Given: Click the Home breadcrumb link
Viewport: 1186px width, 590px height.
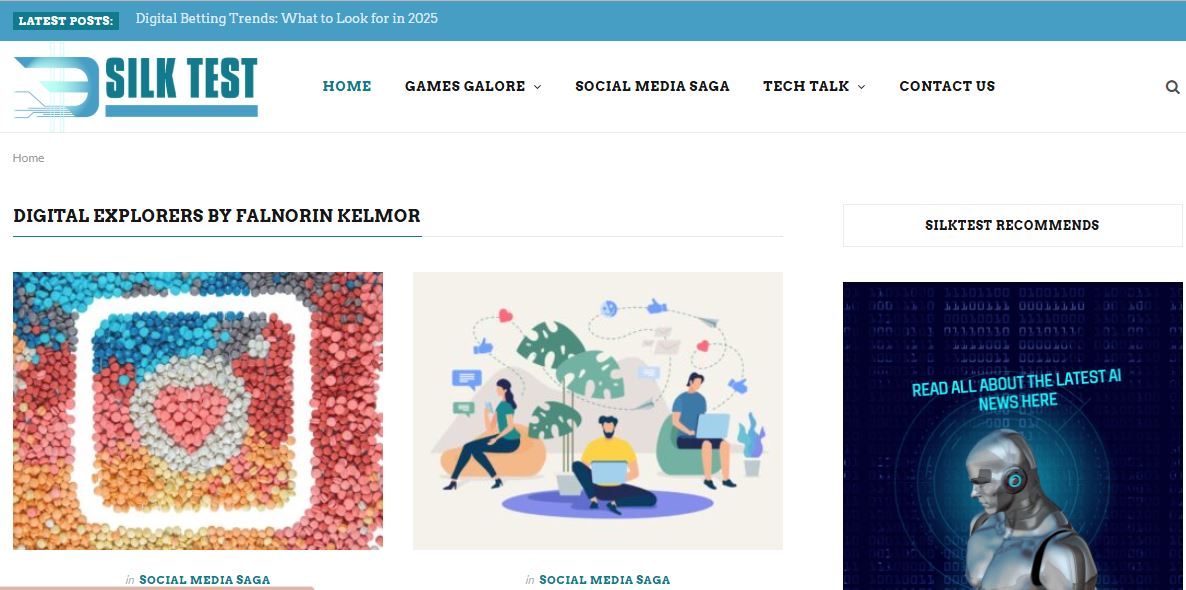Looking at the screenshot, I should pos(29,158).
